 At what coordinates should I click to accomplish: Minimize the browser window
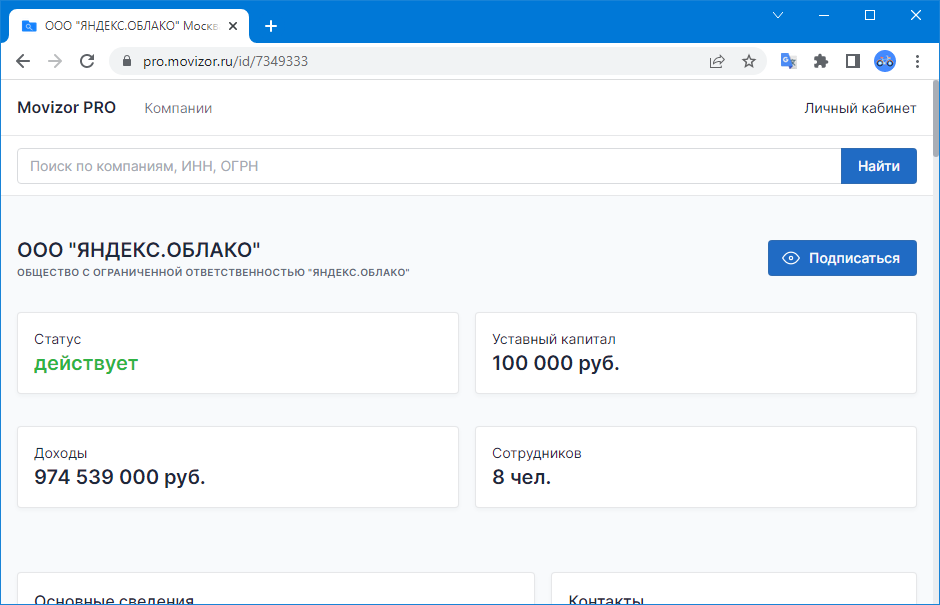[824, 15]
